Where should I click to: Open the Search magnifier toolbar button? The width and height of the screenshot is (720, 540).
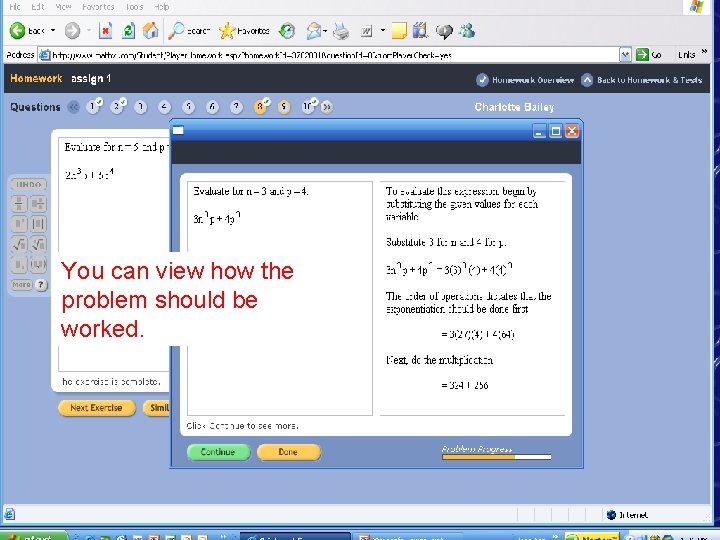pyautogui.click(x=189, y=31)
